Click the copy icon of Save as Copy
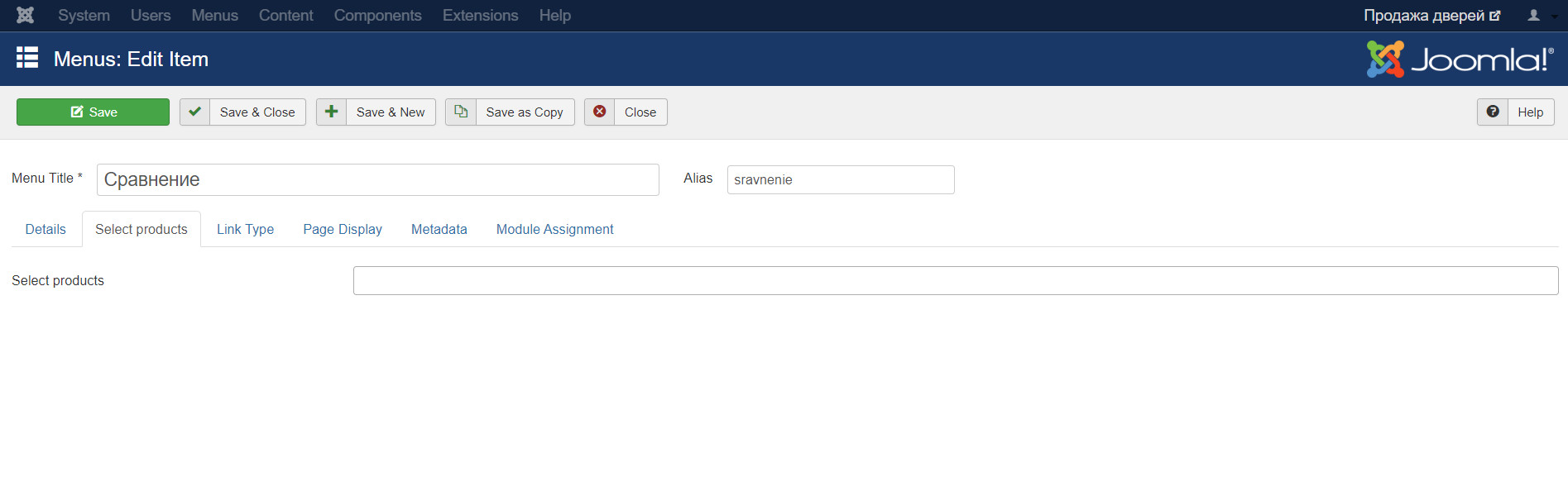Viewport: 1568px width, 491px height. (461, 112)
